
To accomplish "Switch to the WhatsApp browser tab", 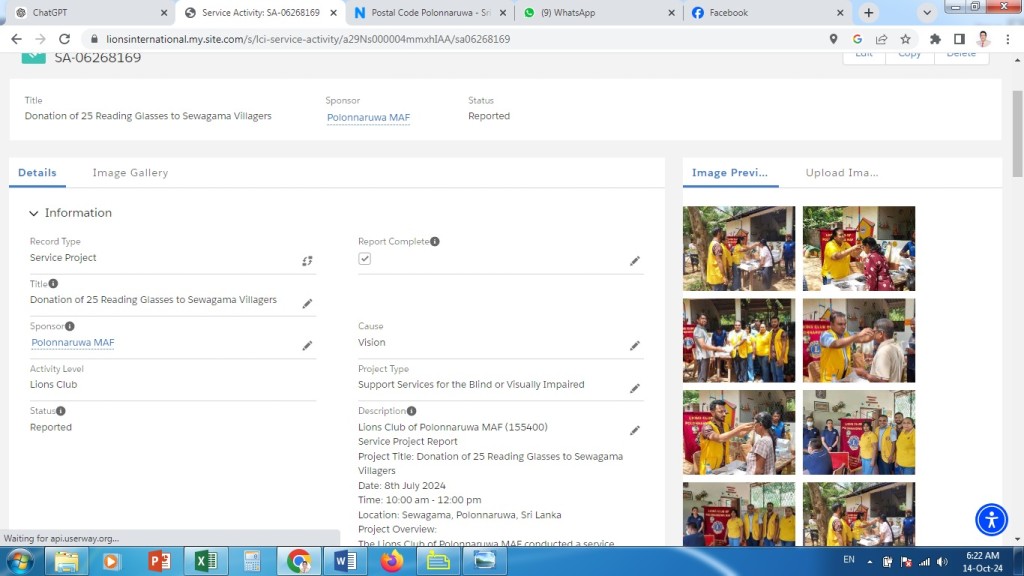I will point(598,12).
